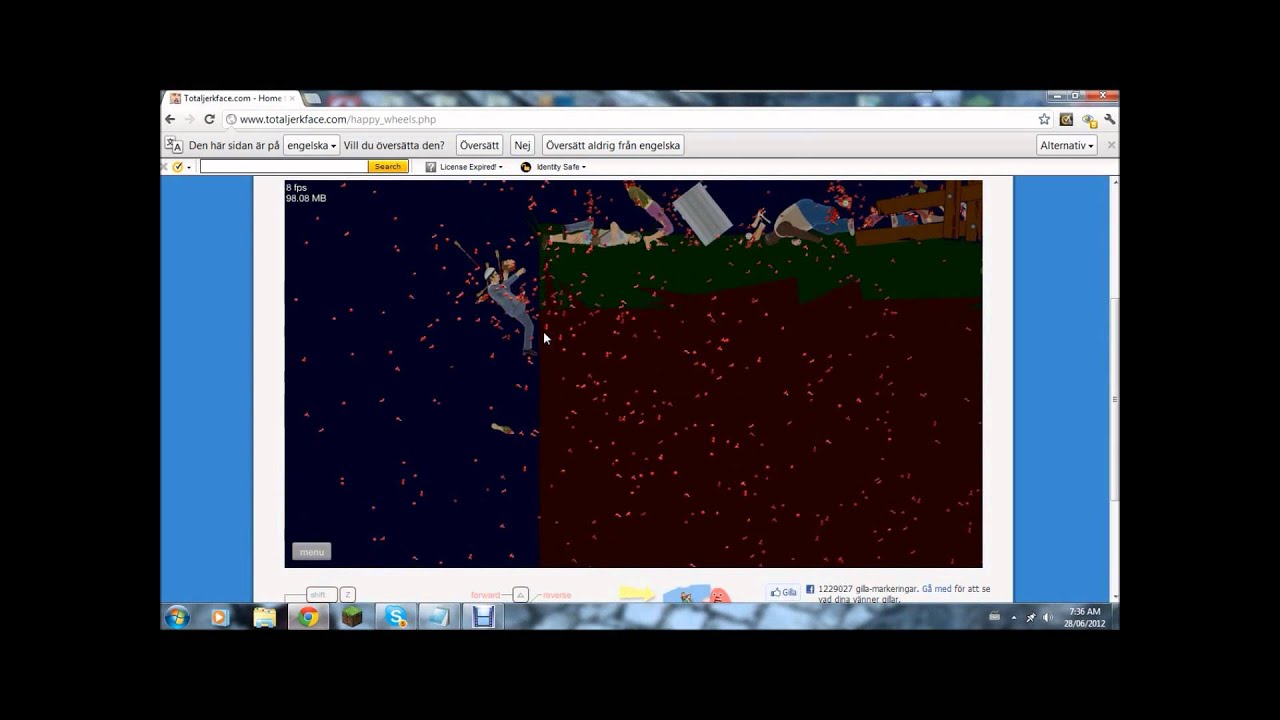Expand the Identity Safe dropdown
1280x720 pixels.
(583, 167)
